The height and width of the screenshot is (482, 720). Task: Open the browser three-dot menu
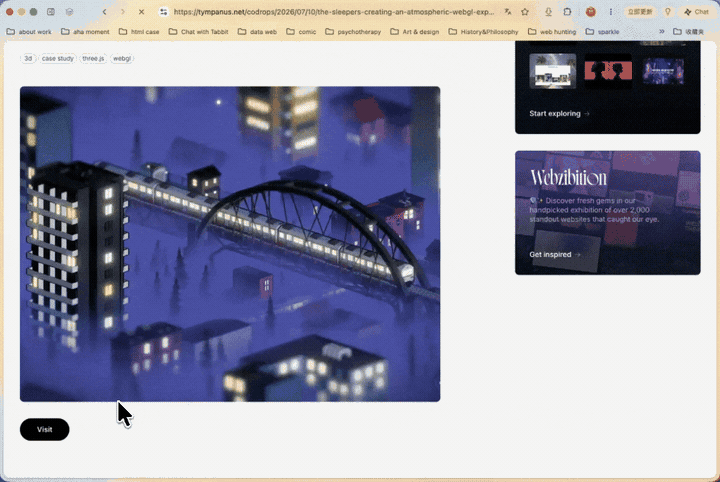click(611, 12)
